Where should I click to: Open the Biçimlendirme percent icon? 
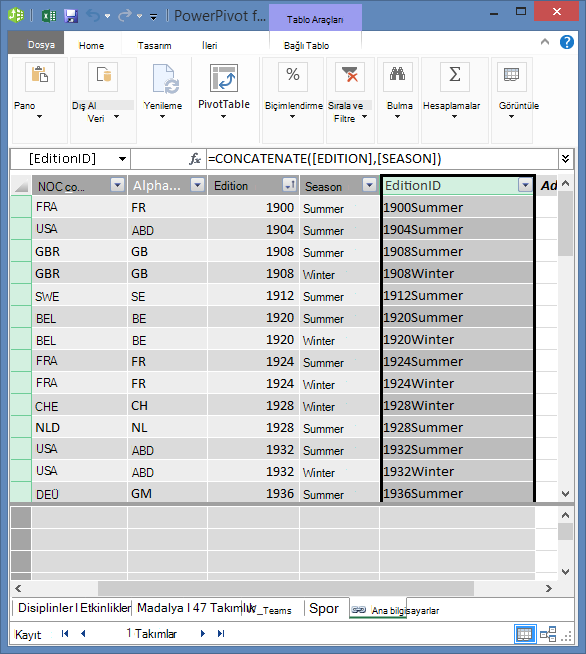coord(293,76)
